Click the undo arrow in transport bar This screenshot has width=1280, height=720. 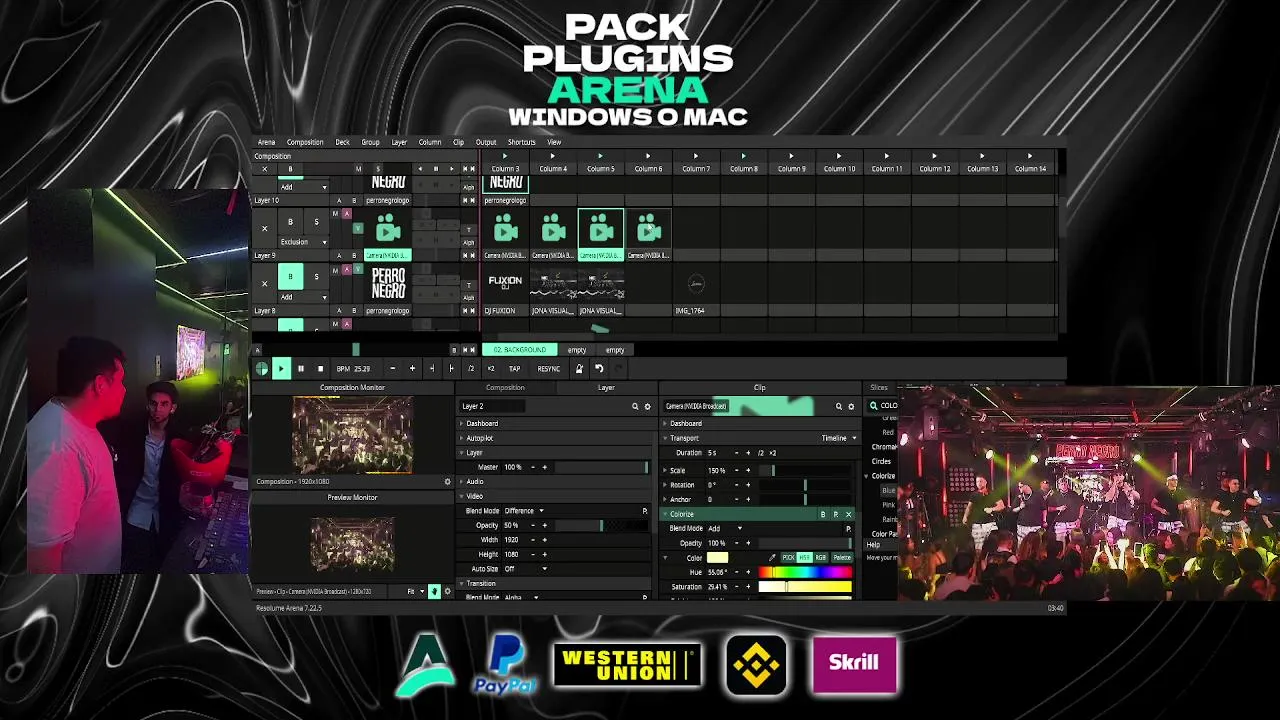pos(599,368)
